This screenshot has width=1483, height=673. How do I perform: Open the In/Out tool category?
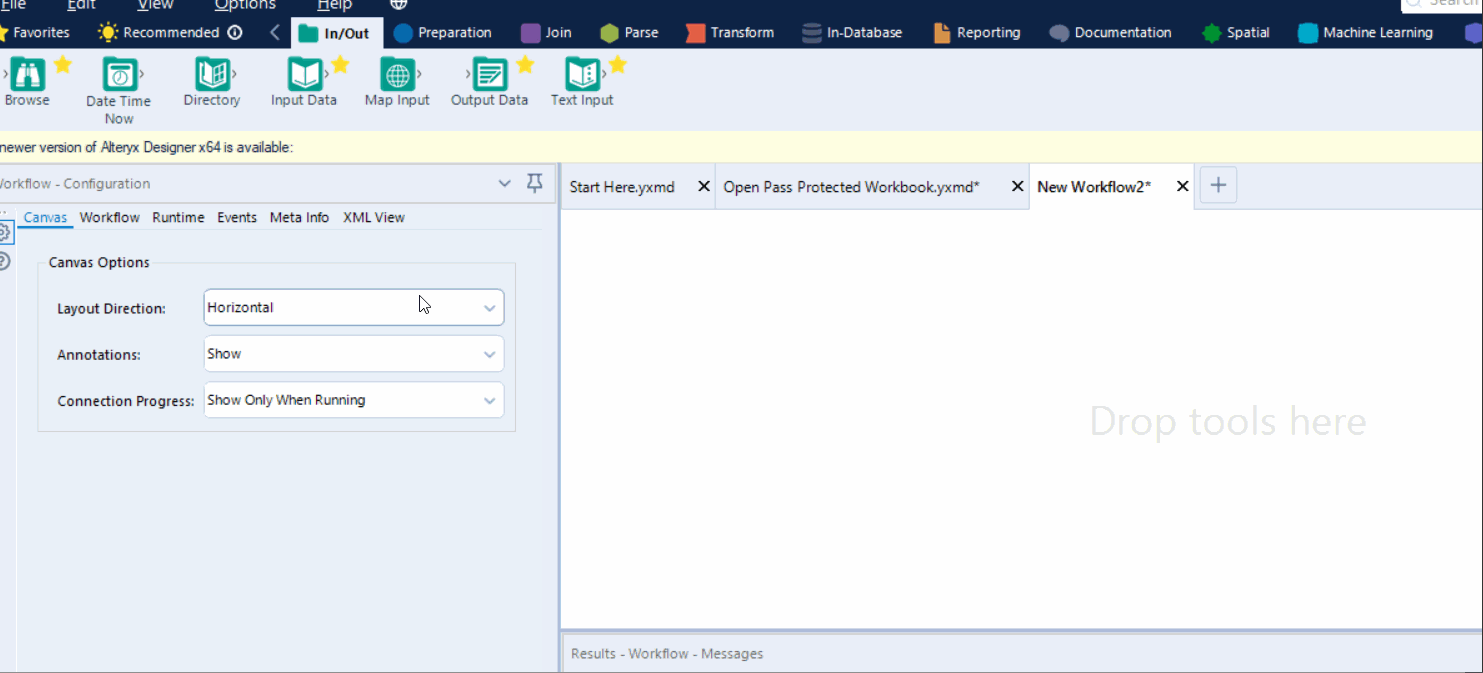pos(336,33)
